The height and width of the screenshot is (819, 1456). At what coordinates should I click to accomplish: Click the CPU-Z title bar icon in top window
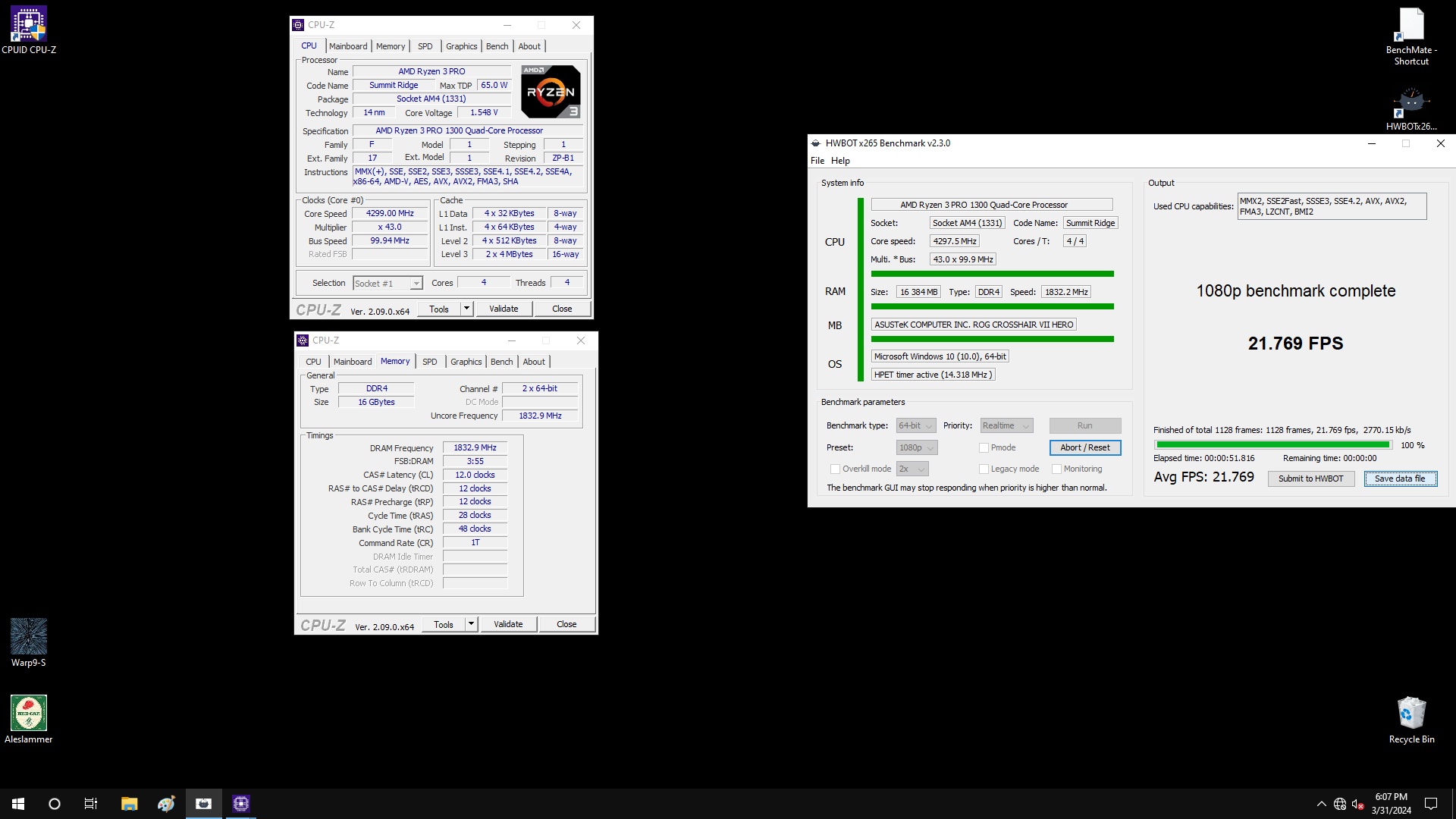(x=299, y=25)
